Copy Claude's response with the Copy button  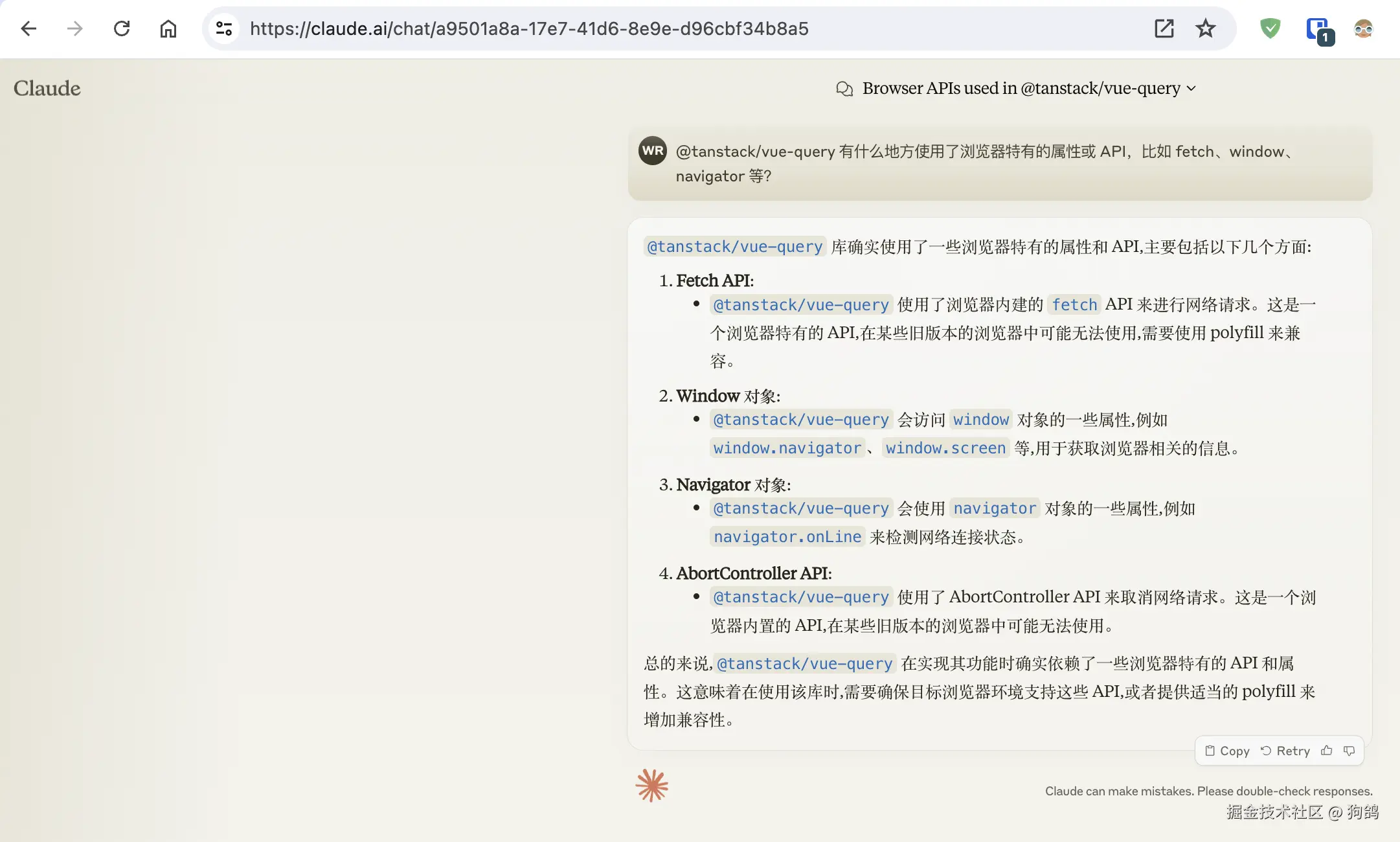pyautogui.click(x=1228, y=751)
